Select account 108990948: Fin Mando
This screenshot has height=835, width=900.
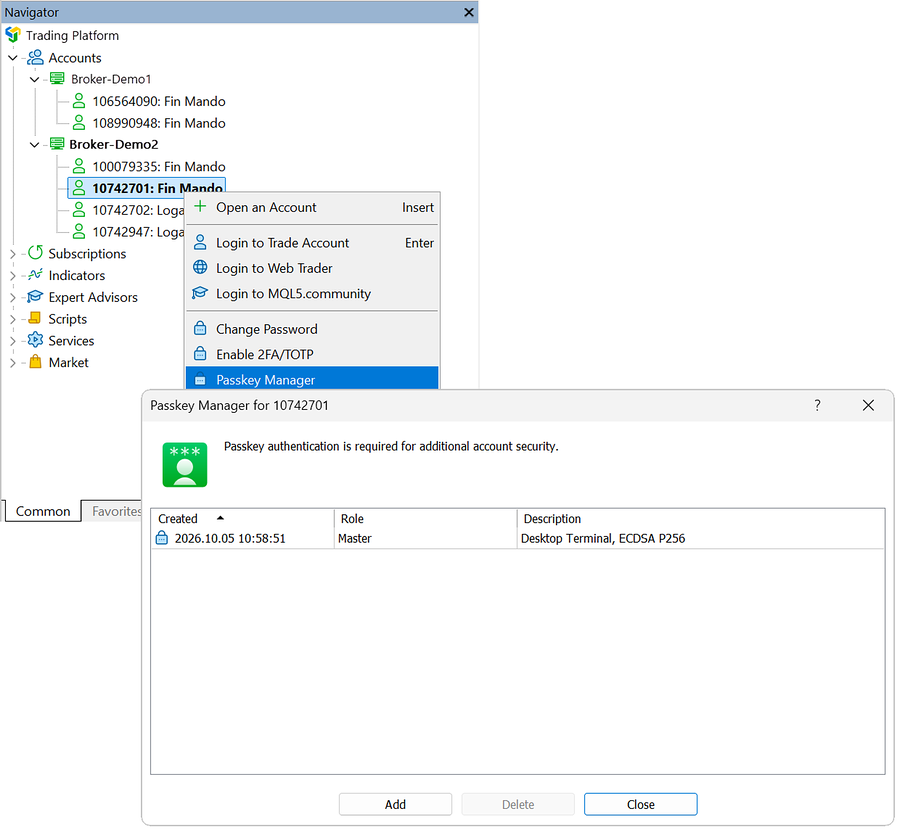pyautogui.click(x=159, y=123)
